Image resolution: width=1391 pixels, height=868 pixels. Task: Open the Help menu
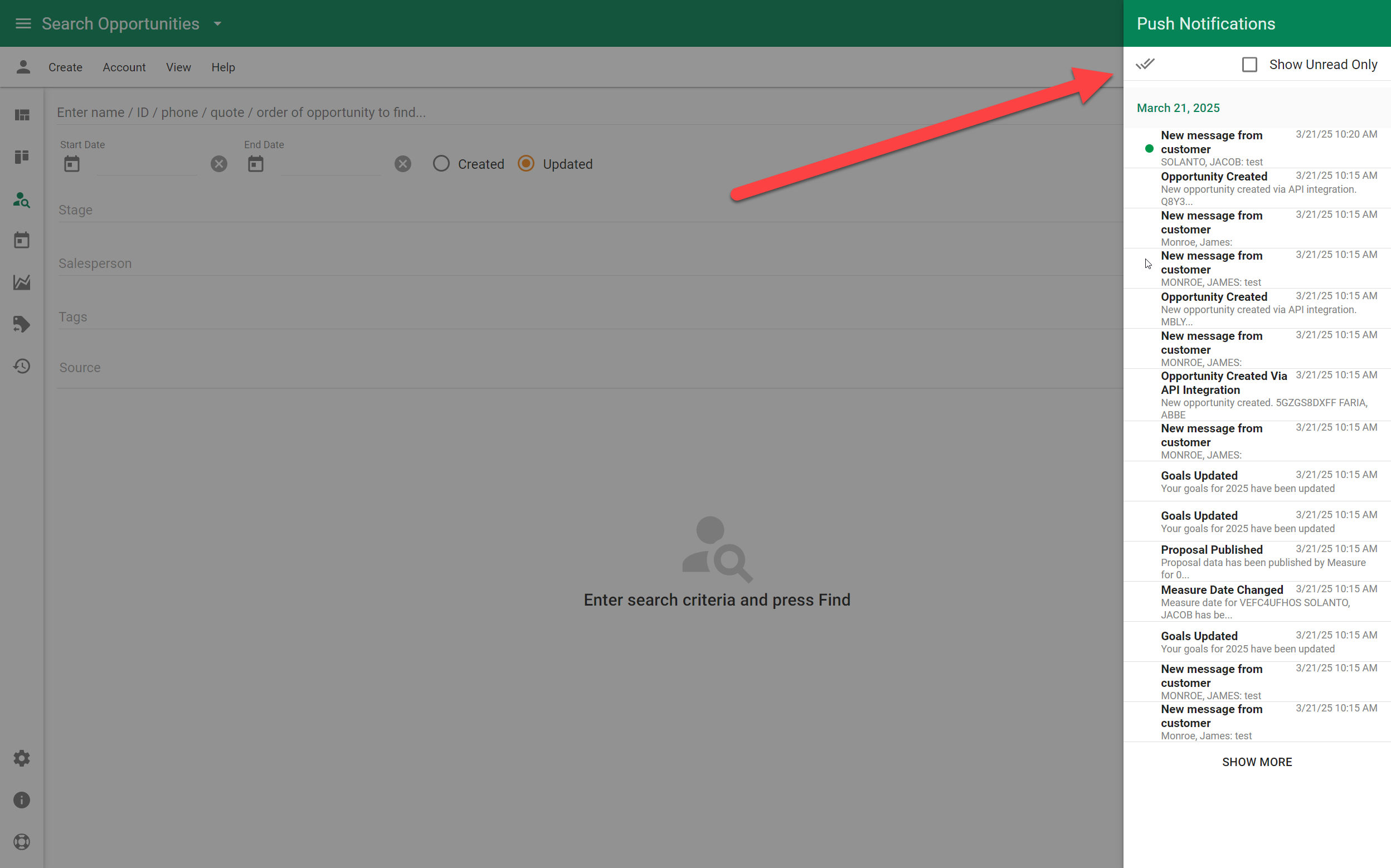coord(223,67)
